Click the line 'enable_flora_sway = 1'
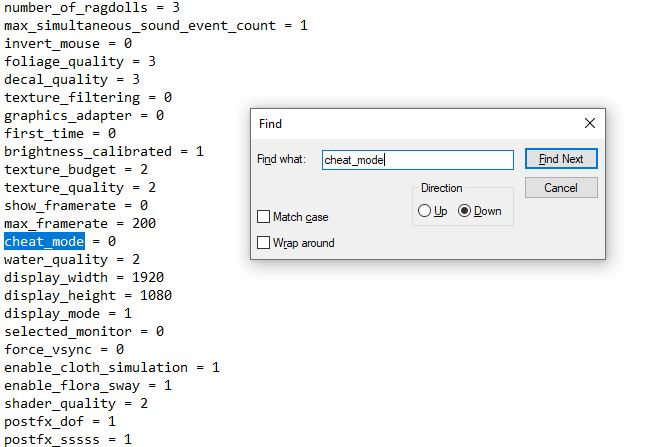The width and height of the screenshot is (651, 447). pos(88,386)
